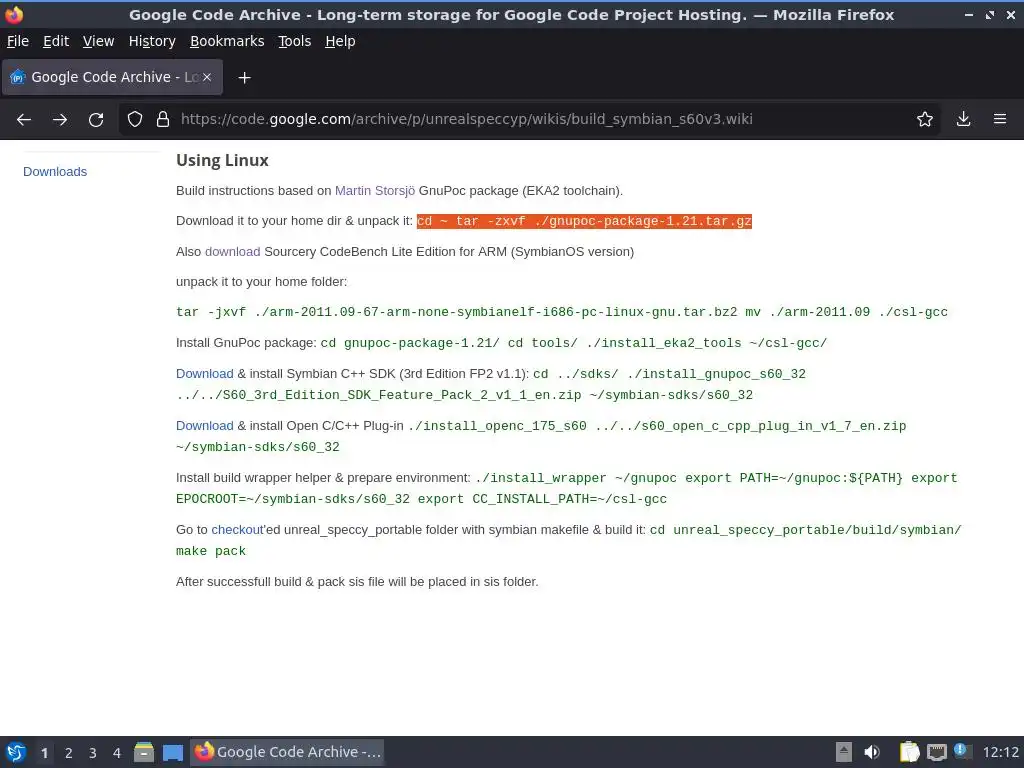This screenshot has height=768, width=1024.
Task: Click the 'unpack it to your home folder' text
Action: click(x=261, y=282)
